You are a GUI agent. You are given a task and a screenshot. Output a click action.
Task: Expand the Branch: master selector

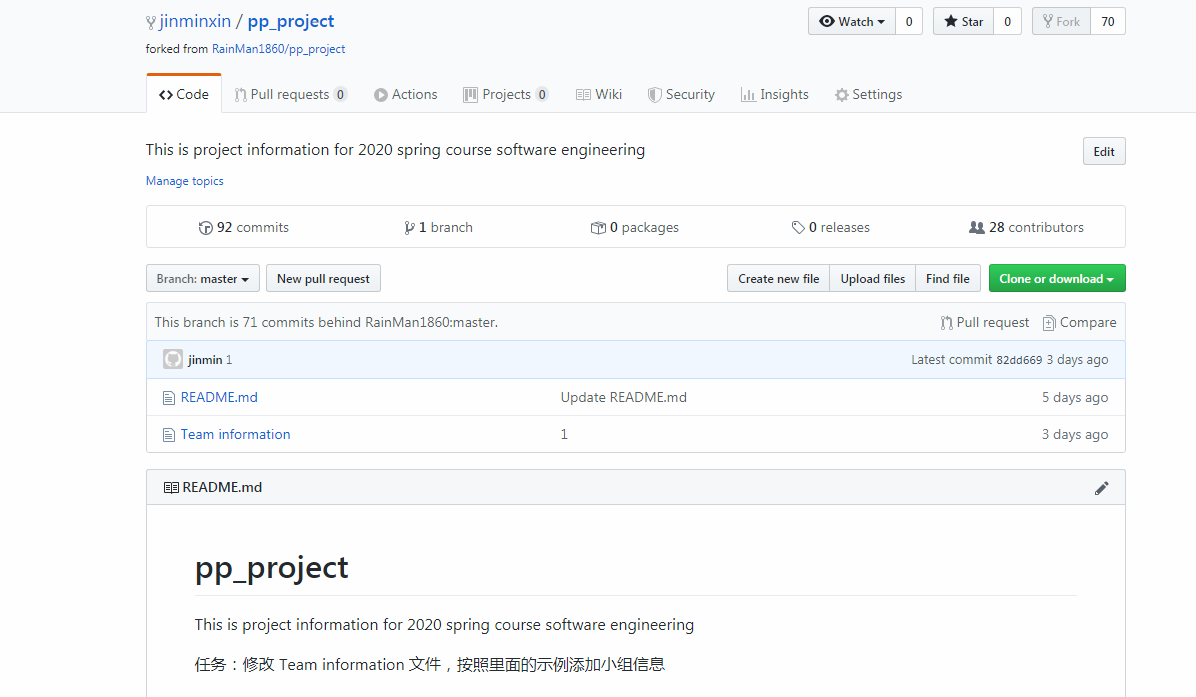pos(203,279)
